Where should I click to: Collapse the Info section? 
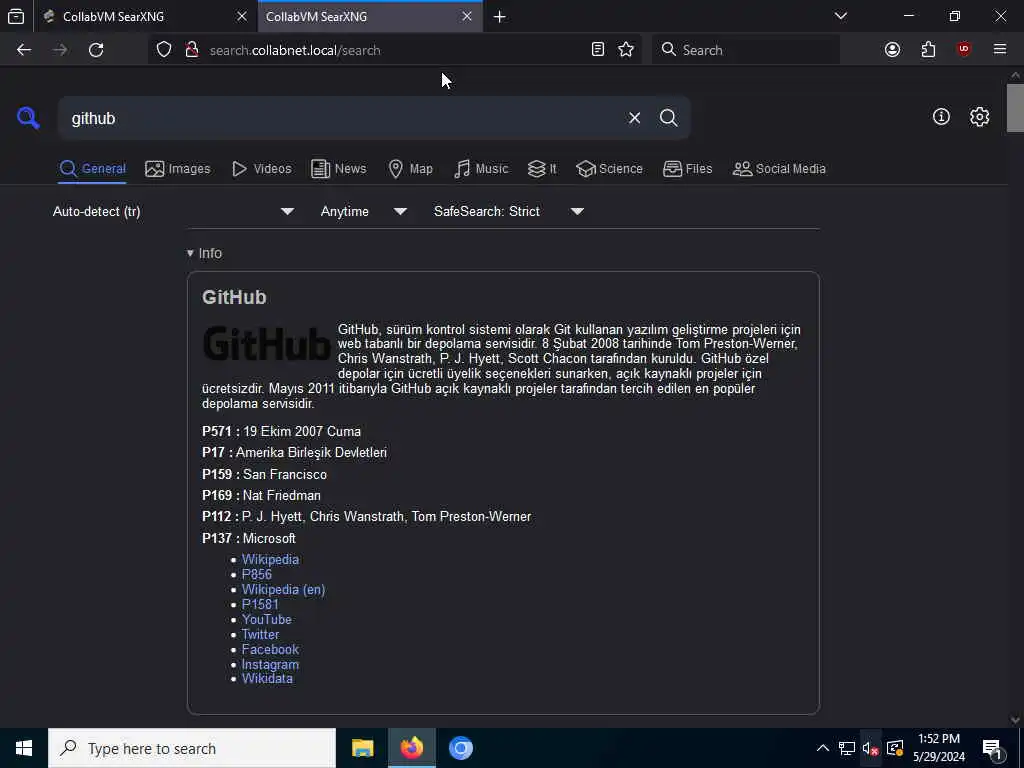pos(204,253)
